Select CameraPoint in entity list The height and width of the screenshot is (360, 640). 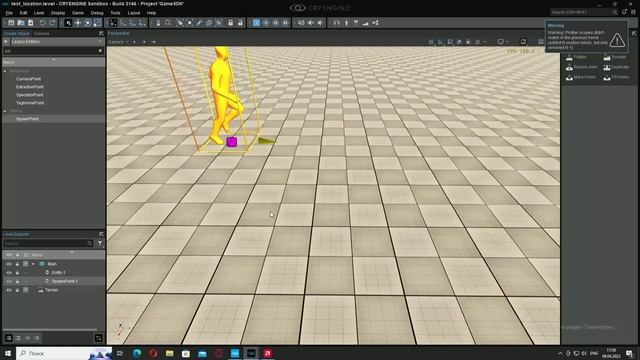pos(29,79)
